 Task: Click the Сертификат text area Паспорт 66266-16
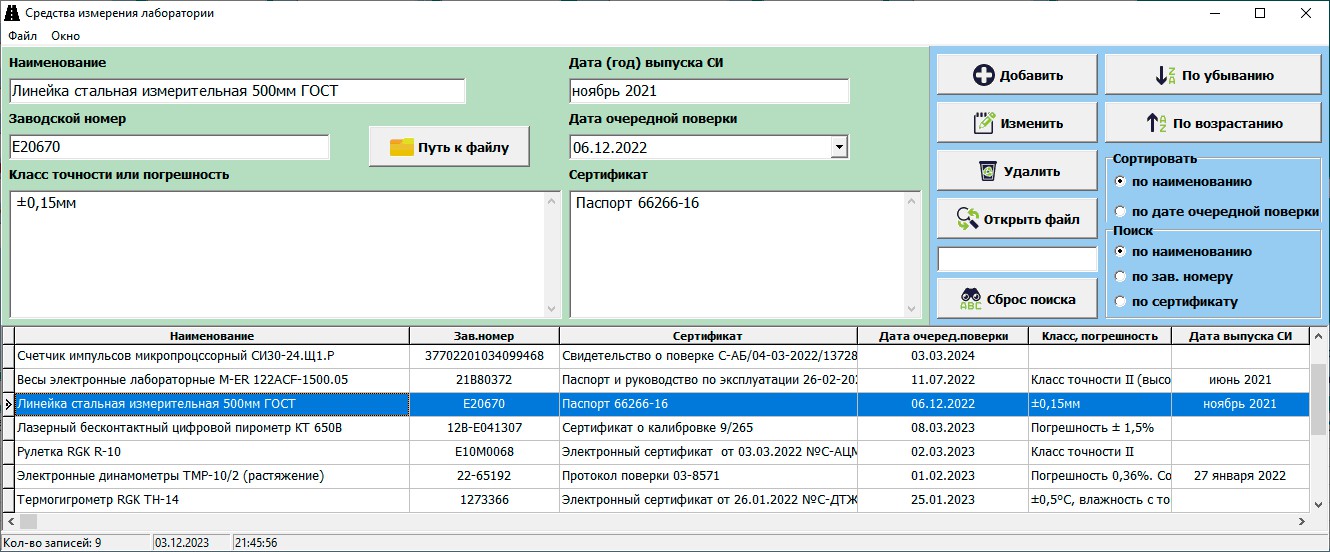point(736,254)
